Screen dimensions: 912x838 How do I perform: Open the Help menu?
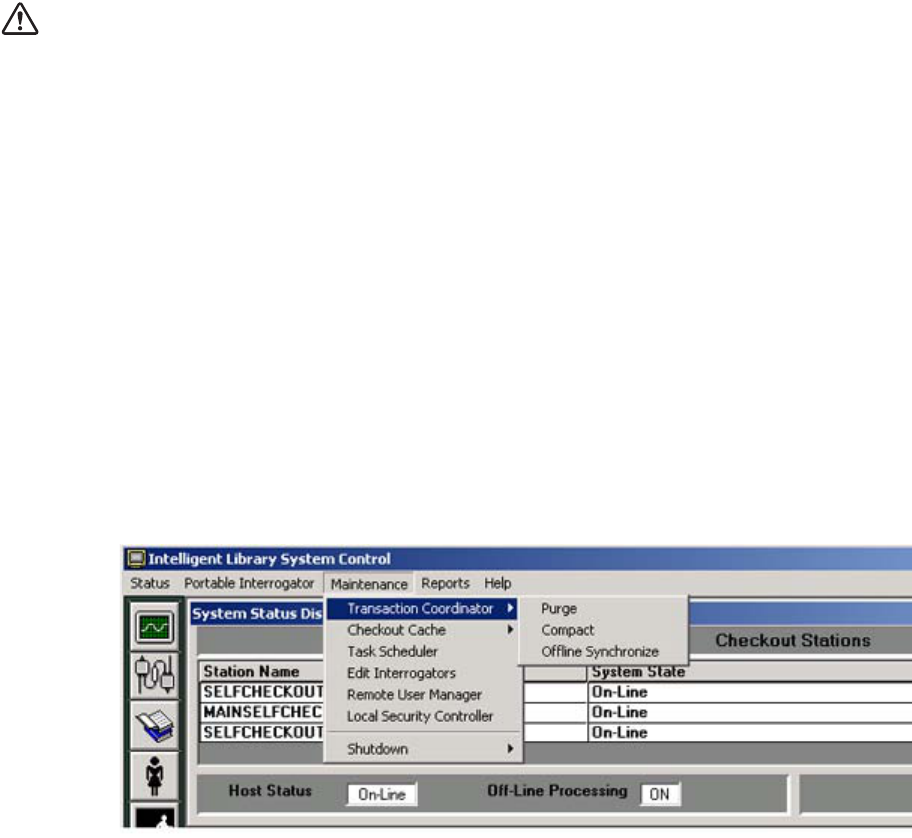tap(498, 583)
